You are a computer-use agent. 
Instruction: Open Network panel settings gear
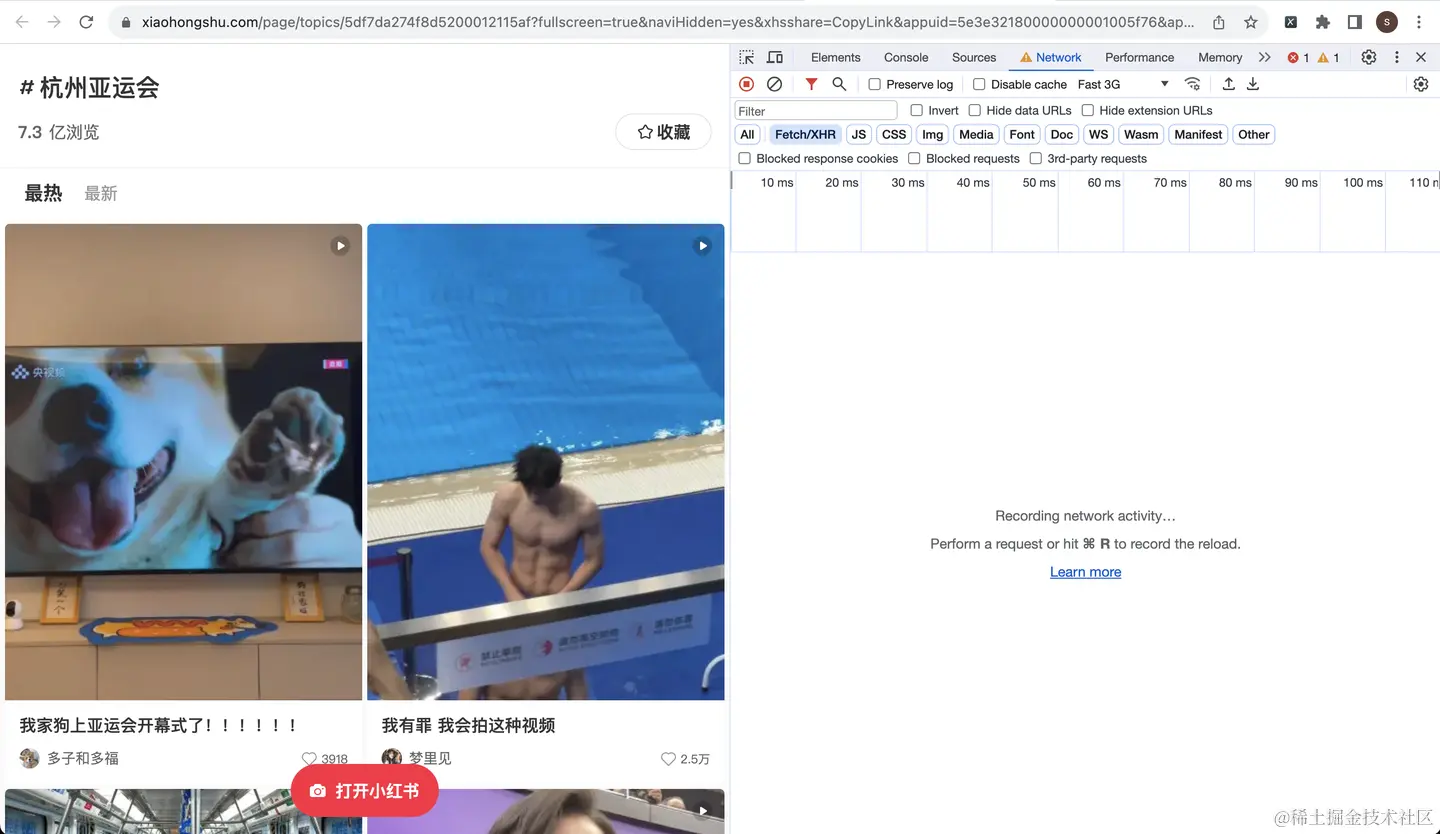click(x=1421, y=84)
